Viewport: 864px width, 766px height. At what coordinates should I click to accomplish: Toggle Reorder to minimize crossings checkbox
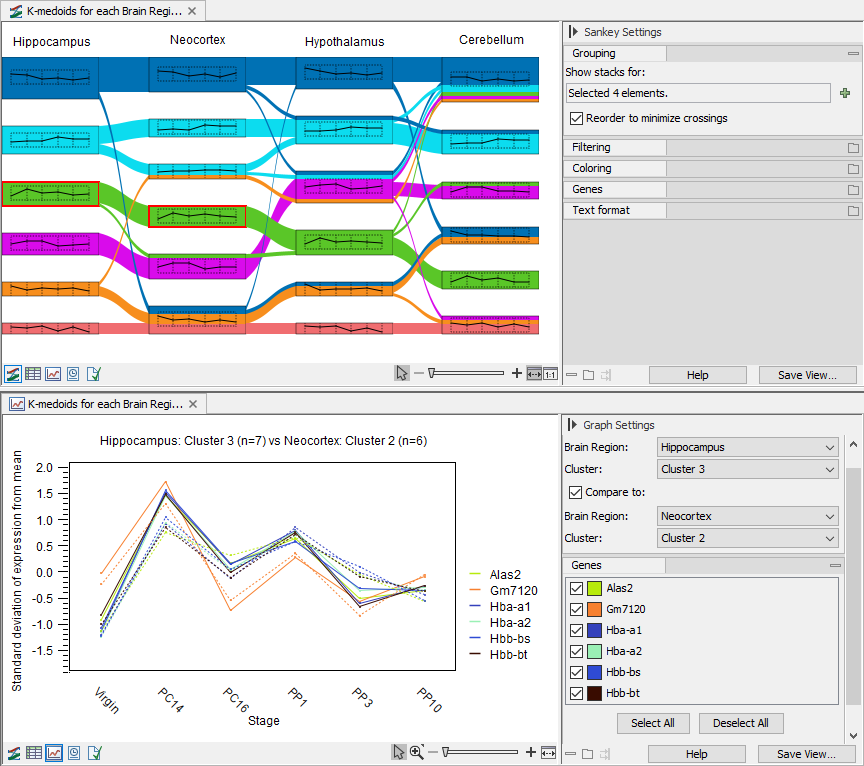click(x=576, y=118)
